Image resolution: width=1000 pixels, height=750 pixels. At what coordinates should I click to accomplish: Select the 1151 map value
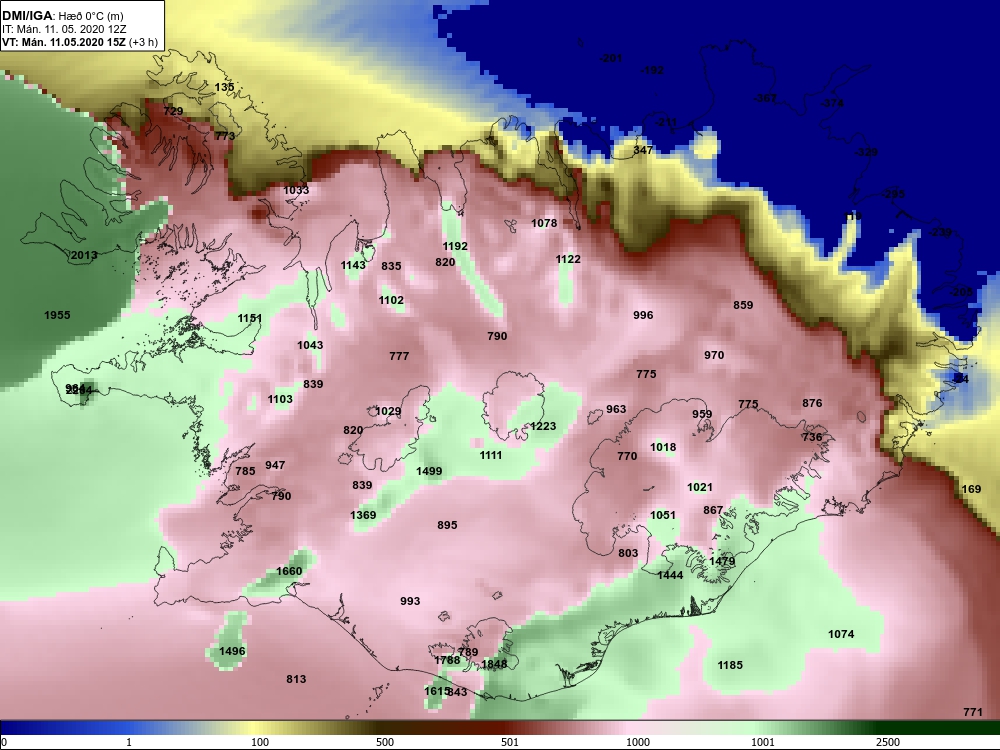tap(250, 318)
